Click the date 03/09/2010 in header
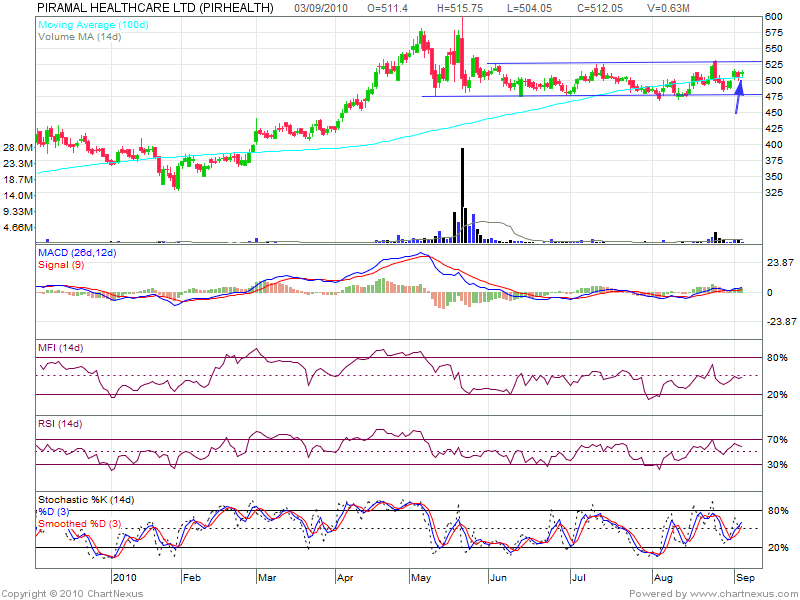The height and width of the screenshot is (600, 800). 323,7
